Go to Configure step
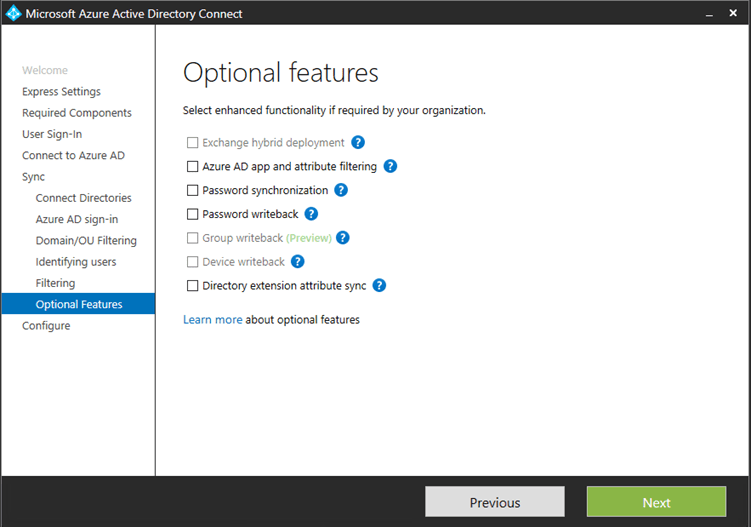The image size is (751, 527). 46,326
